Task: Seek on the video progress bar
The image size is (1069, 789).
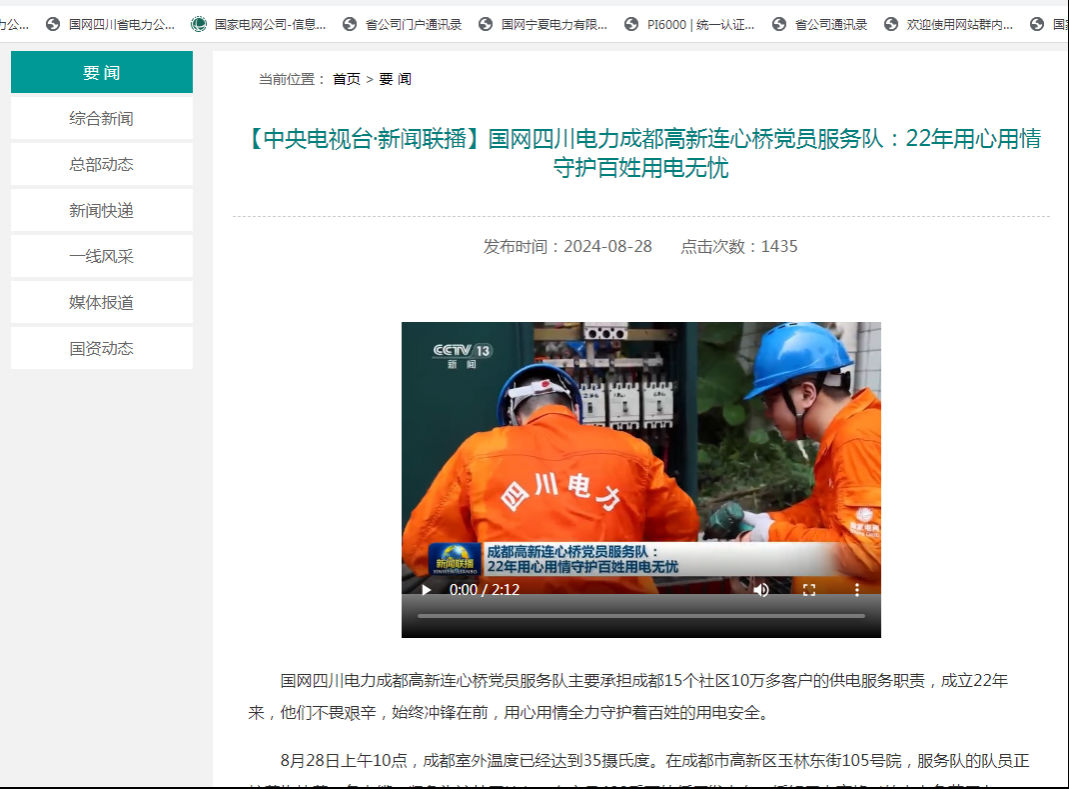Action: point(641,616)
